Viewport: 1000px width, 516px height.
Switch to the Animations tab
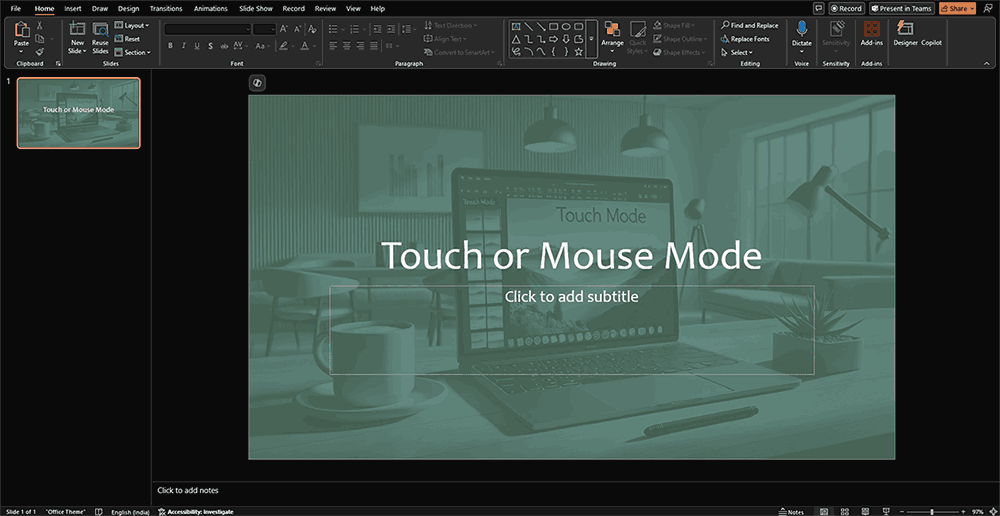(210, 8)
